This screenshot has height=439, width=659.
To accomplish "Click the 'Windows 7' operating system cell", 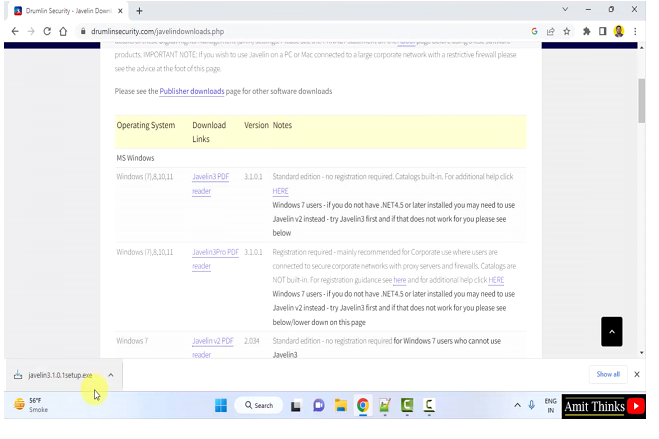I will 132,341.
